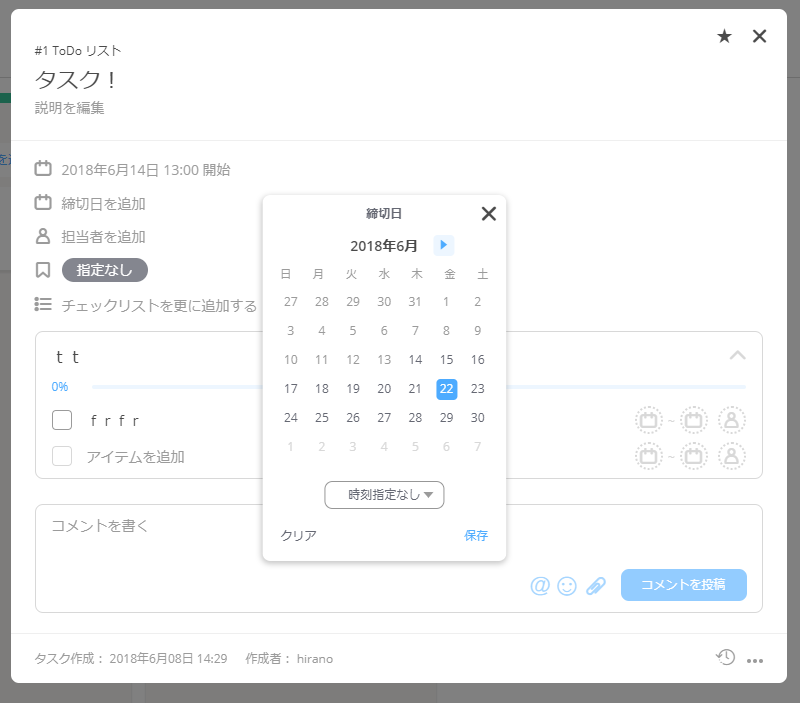Close the deadline date picker popup
The width and height of the screenshot is (800, 703).
488,213
